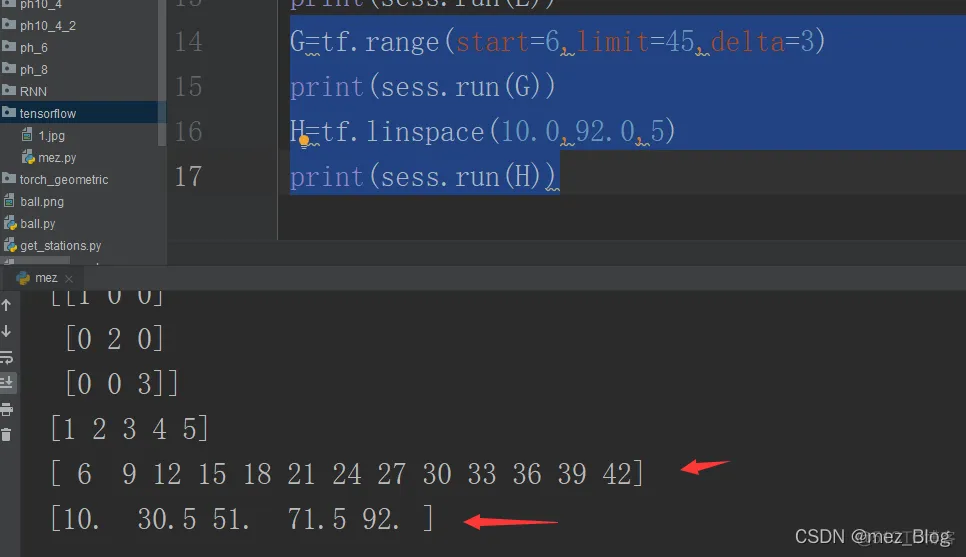Click the get_stations.py Python file icon
This screenshot has width=966, height=557.
click(10, 245)
